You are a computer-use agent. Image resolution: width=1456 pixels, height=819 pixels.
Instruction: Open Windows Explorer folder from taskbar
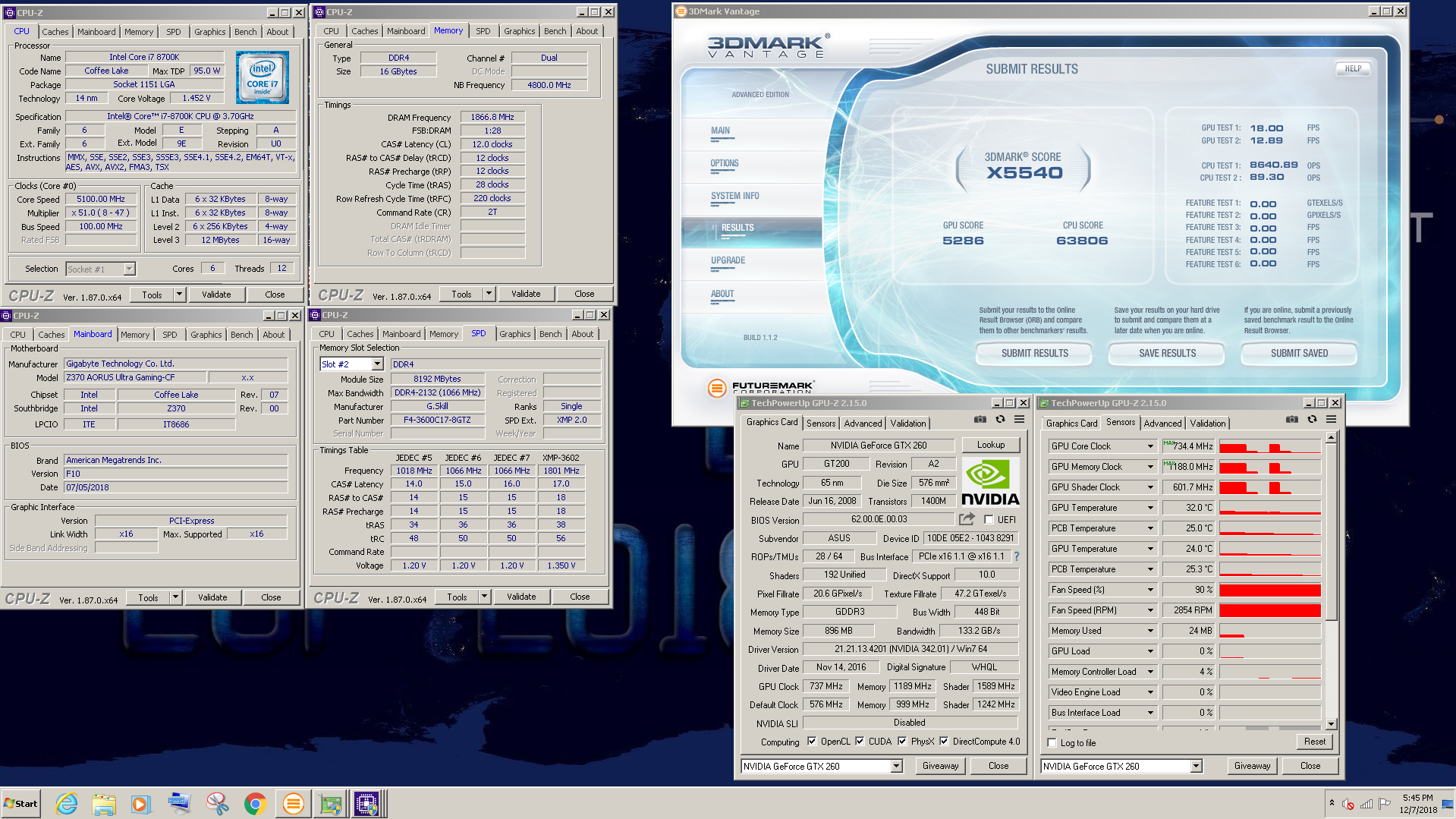[x=104, y=804]
